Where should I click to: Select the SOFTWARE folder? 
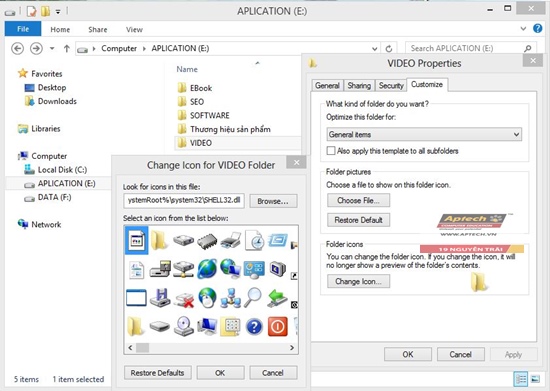[x=203, y=115]
